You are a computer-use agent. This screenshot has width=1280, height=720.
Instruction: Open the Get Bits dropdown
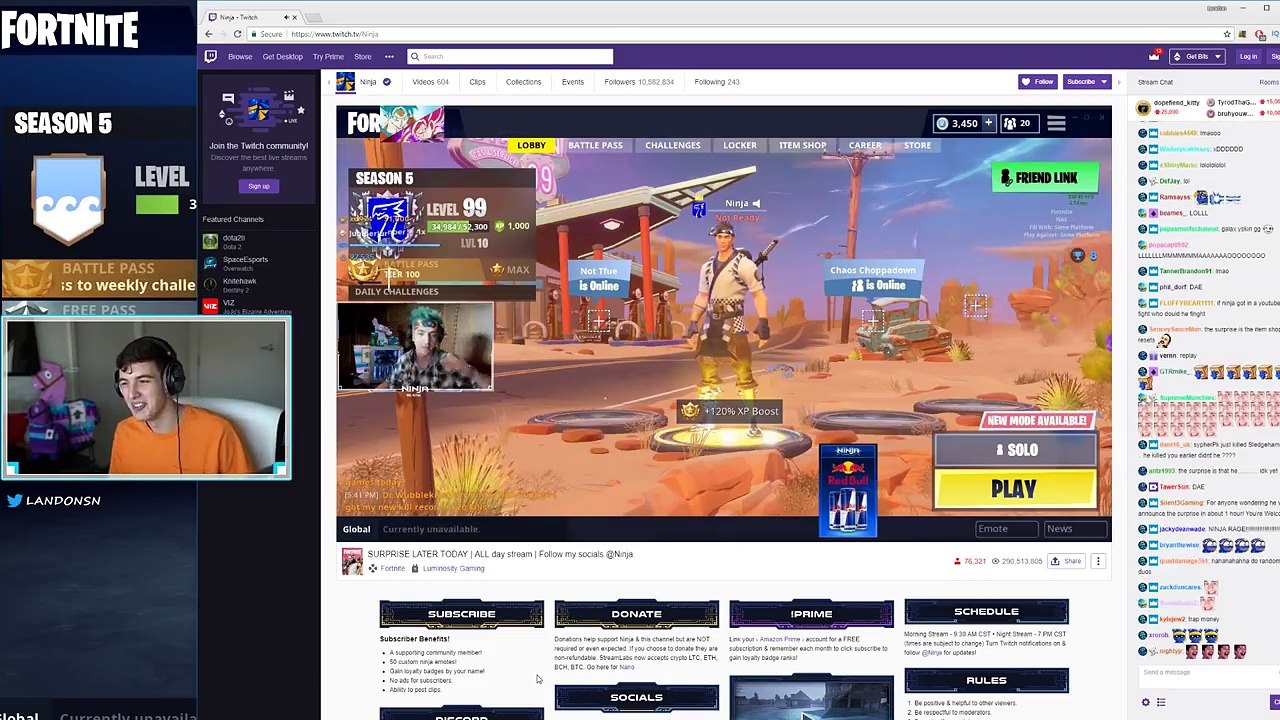(x=1198, y=57)
